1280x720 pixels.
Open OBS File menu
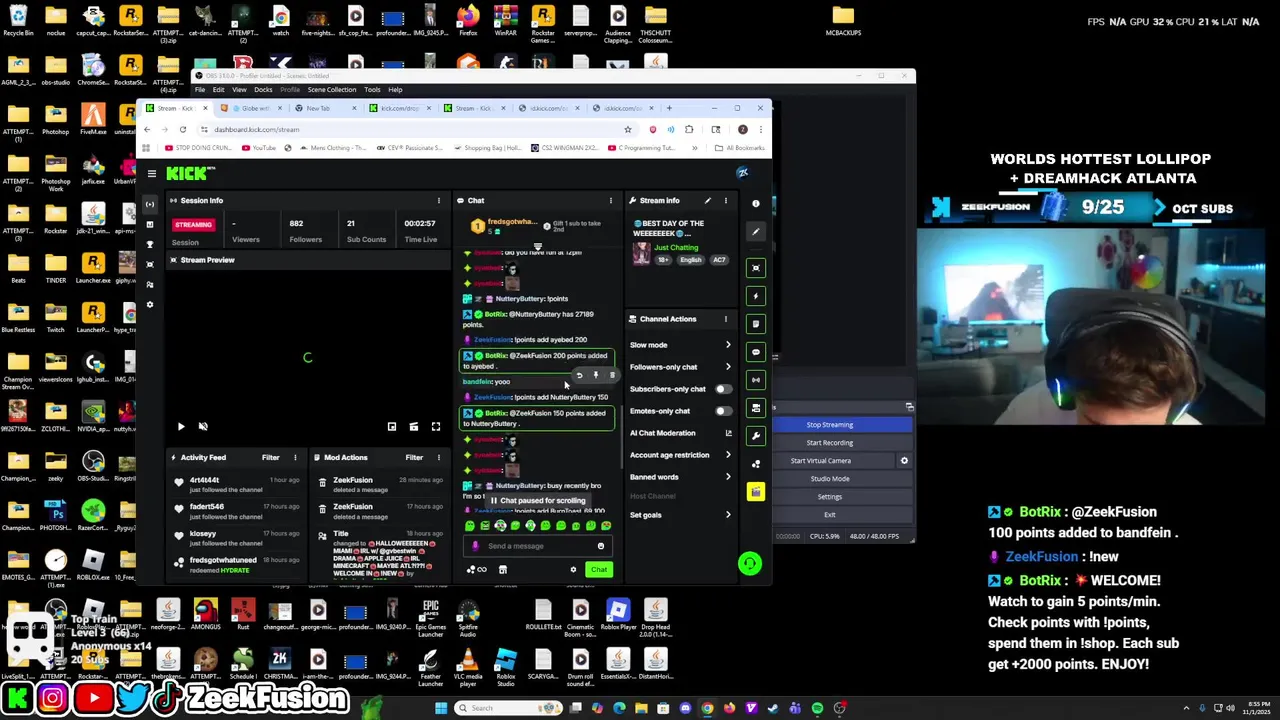pos(200,90)
